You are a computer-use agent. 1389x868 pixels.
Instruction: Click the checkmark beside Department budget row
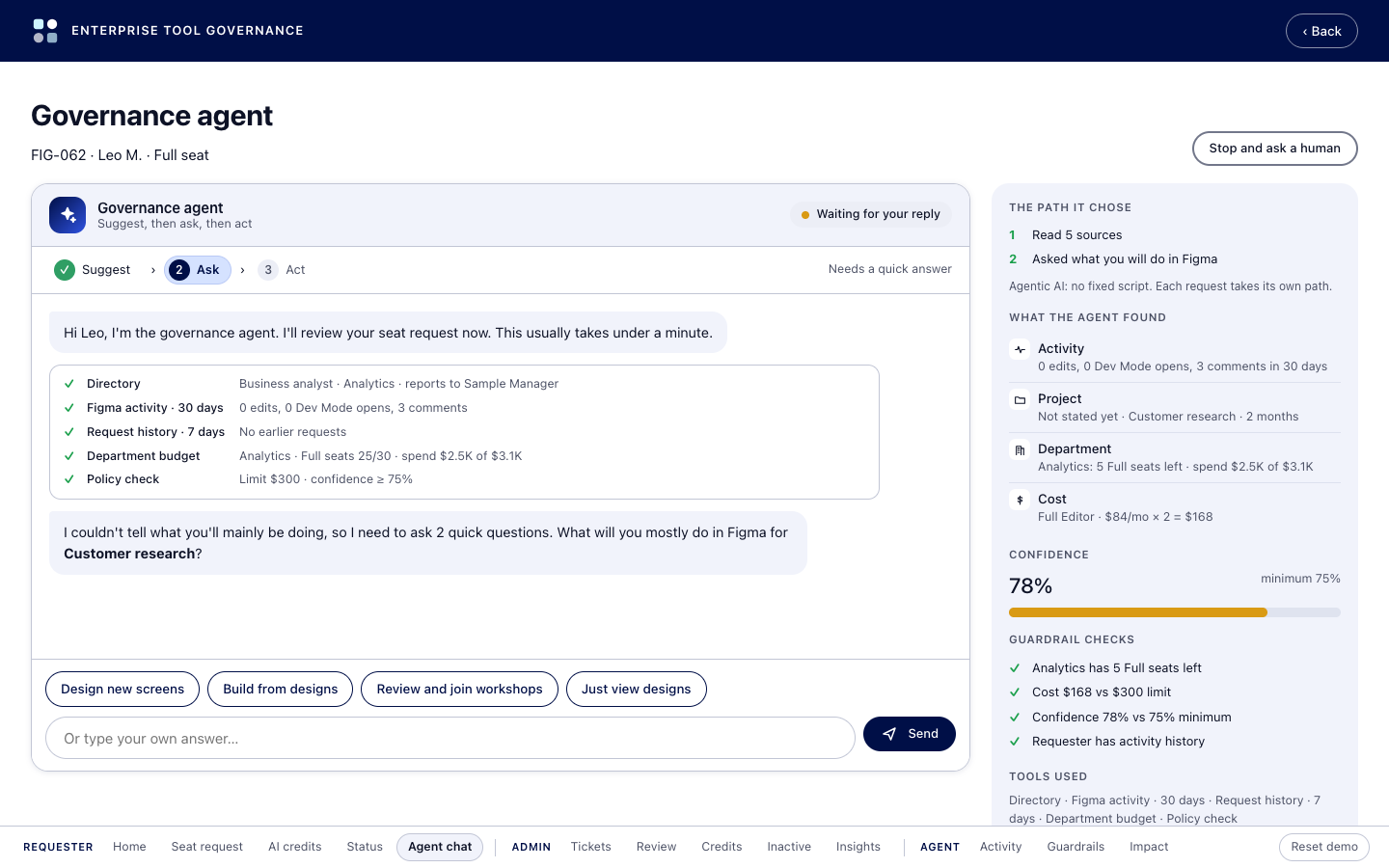coord(69,456)
